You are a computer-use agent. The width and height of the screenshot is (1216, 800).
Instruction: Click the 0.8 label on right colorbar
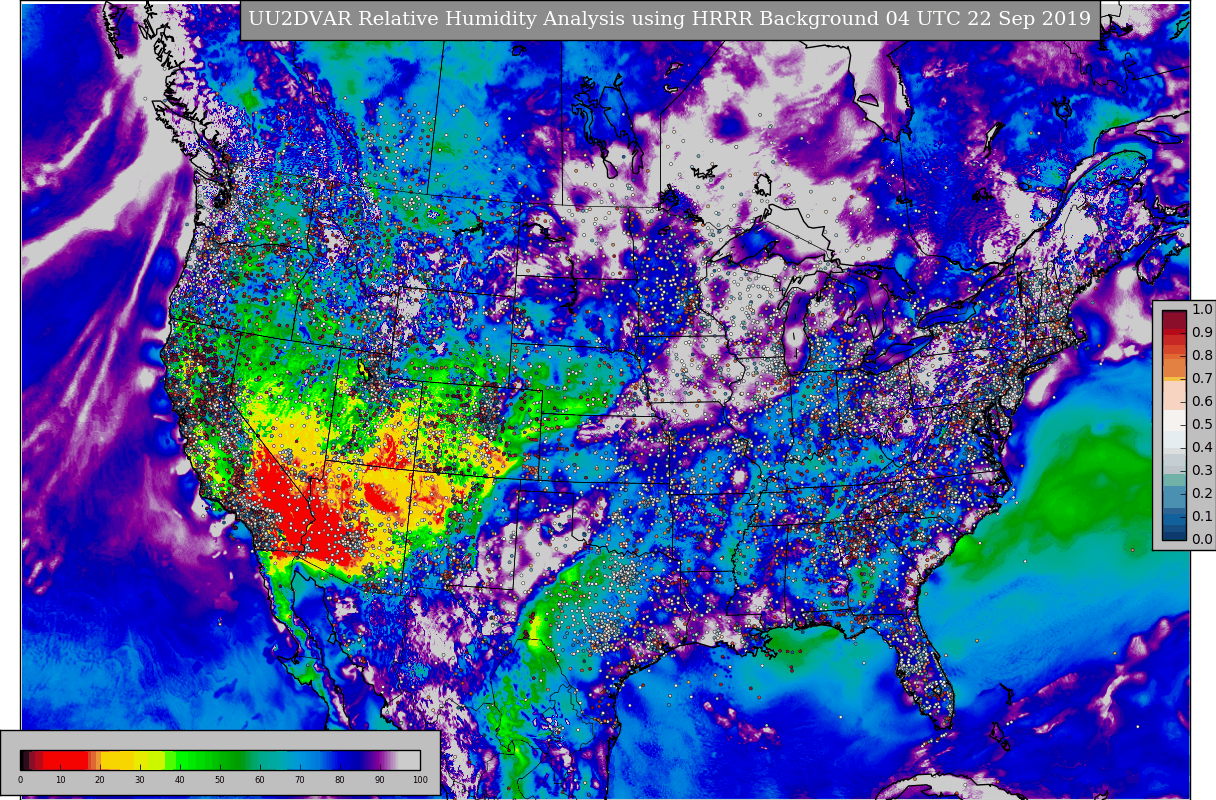pyautogui.click(x=1202, y=355)
